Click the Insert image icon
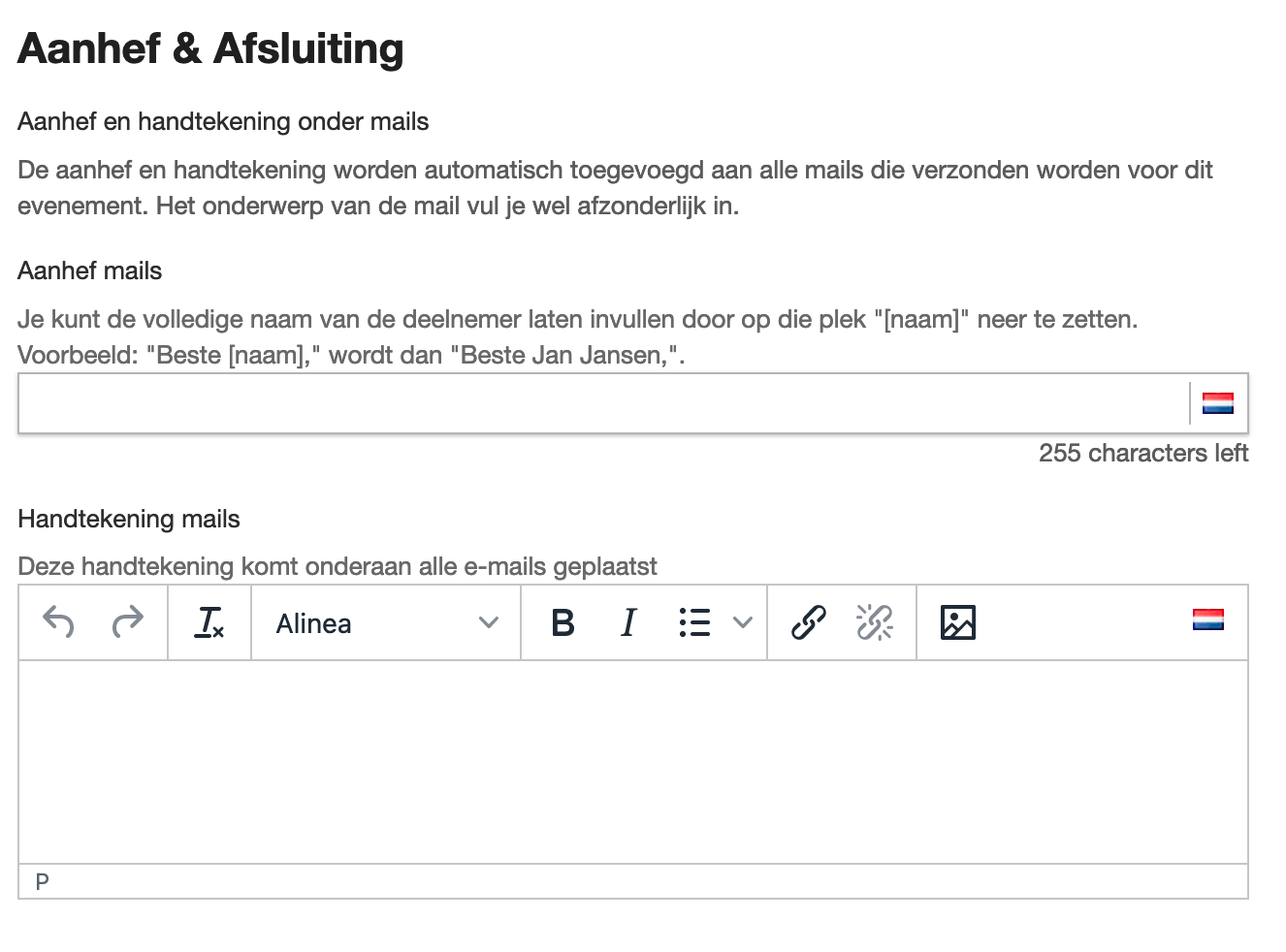 click(x=958, y=623)
